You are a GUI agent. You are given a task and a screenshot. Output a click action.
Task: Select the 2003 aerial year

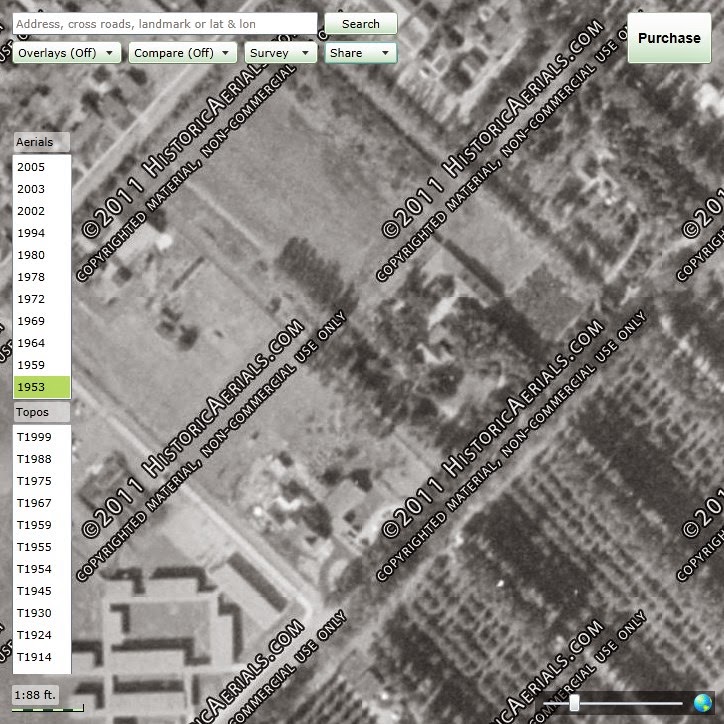pos(42,189)
